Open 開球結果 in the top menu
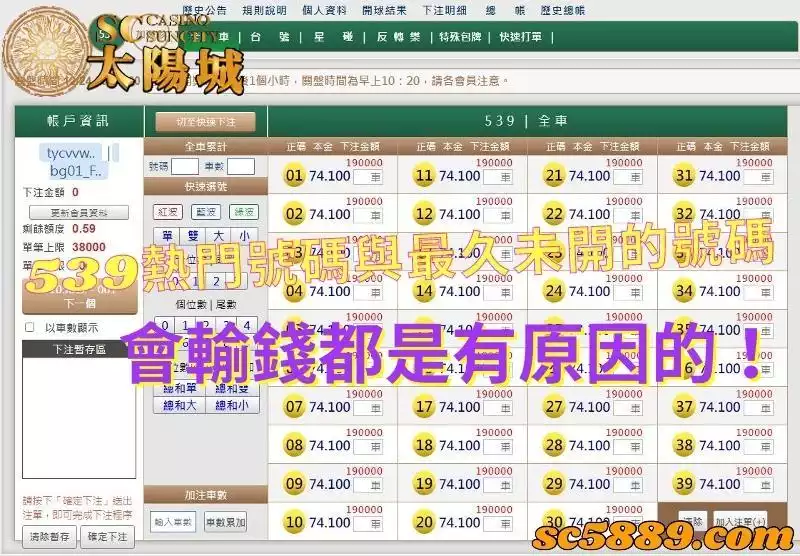The width and height of the screenshot is (800, 556). (384, 10)
